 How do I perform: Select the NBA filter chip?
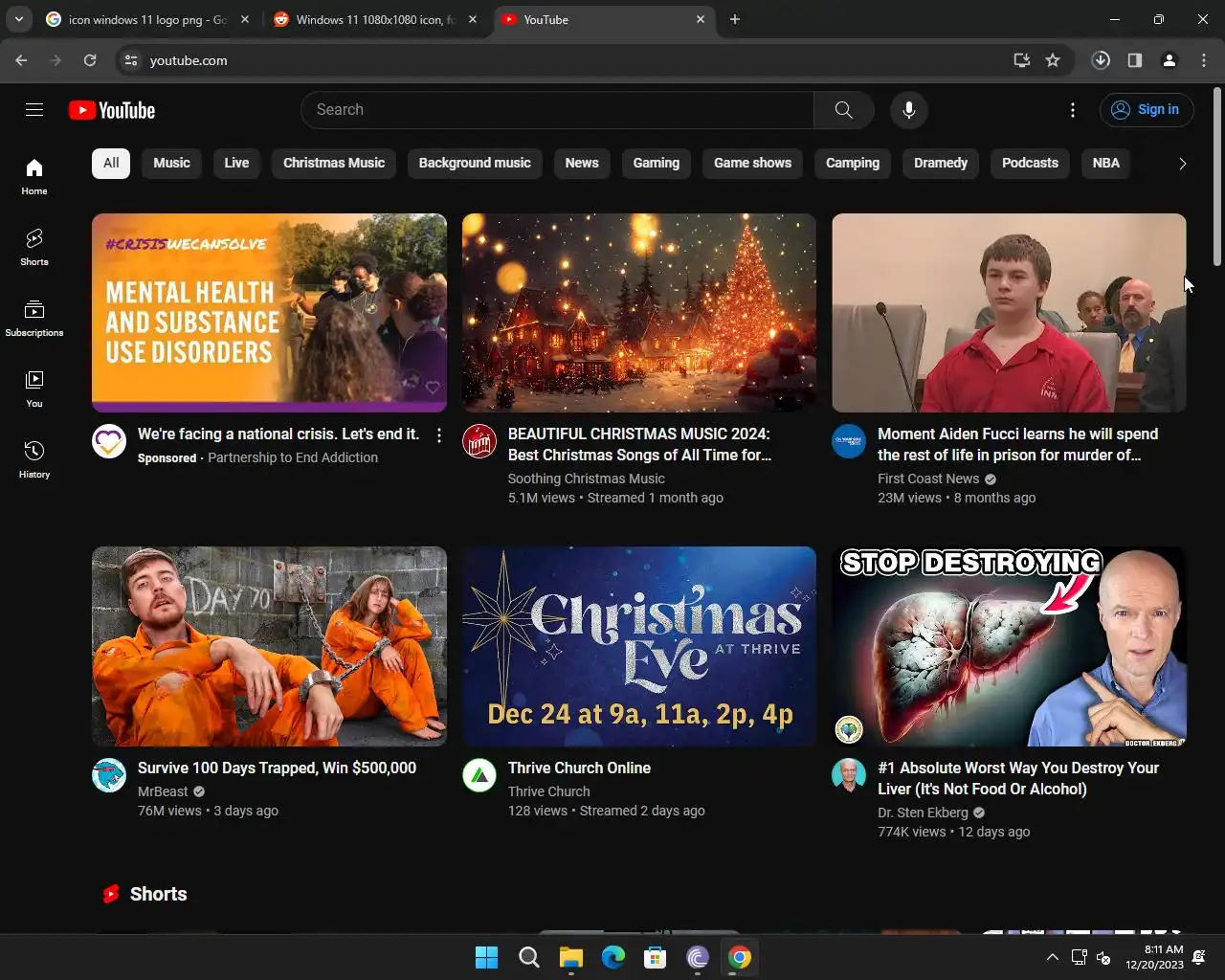point(1106,163)
